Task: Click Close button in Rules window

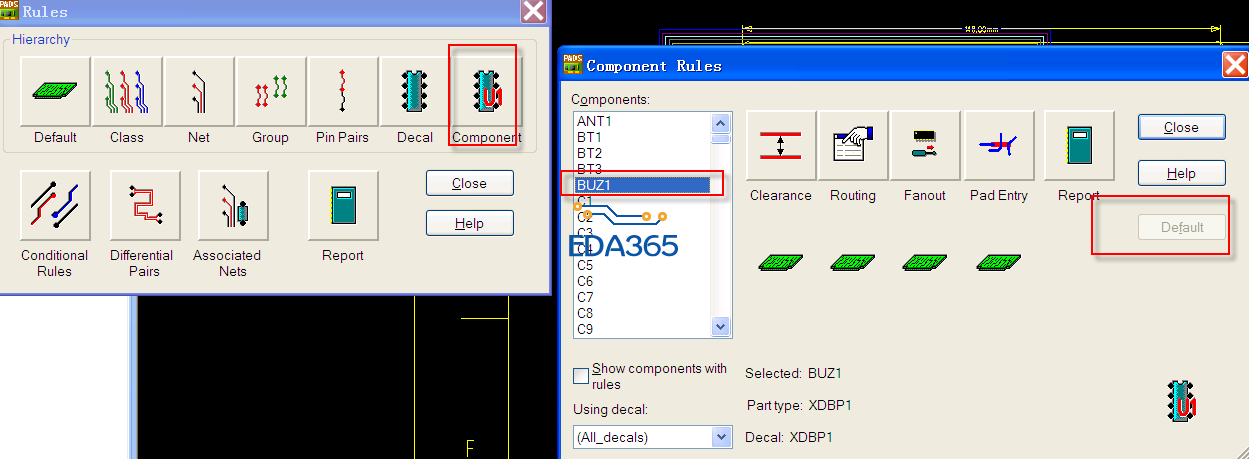Action: [x=470, y=183]
